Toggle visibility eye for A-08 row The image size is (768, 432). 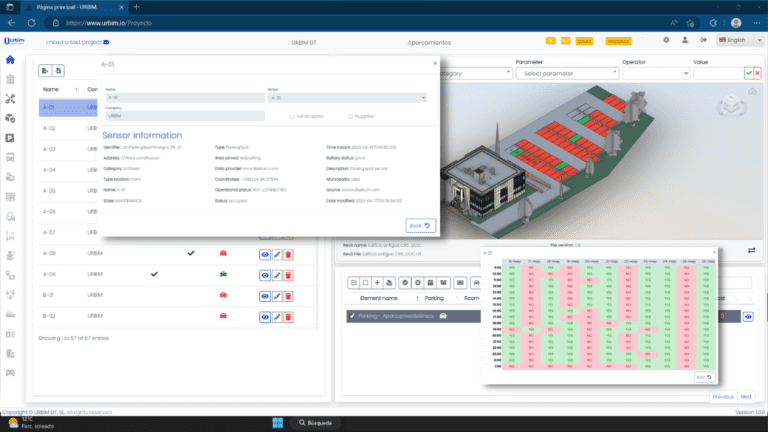pos(265,255)
